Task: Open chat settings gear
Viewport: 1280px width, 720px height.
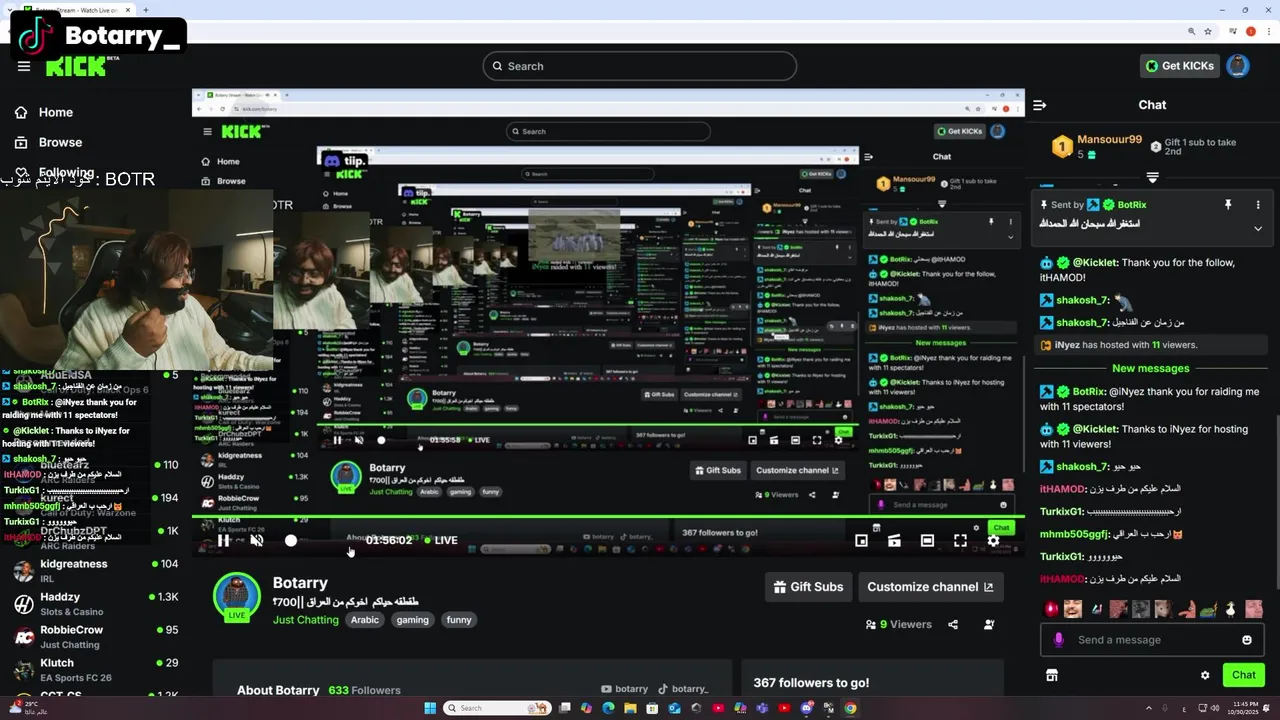Action: coord(1205,675)
